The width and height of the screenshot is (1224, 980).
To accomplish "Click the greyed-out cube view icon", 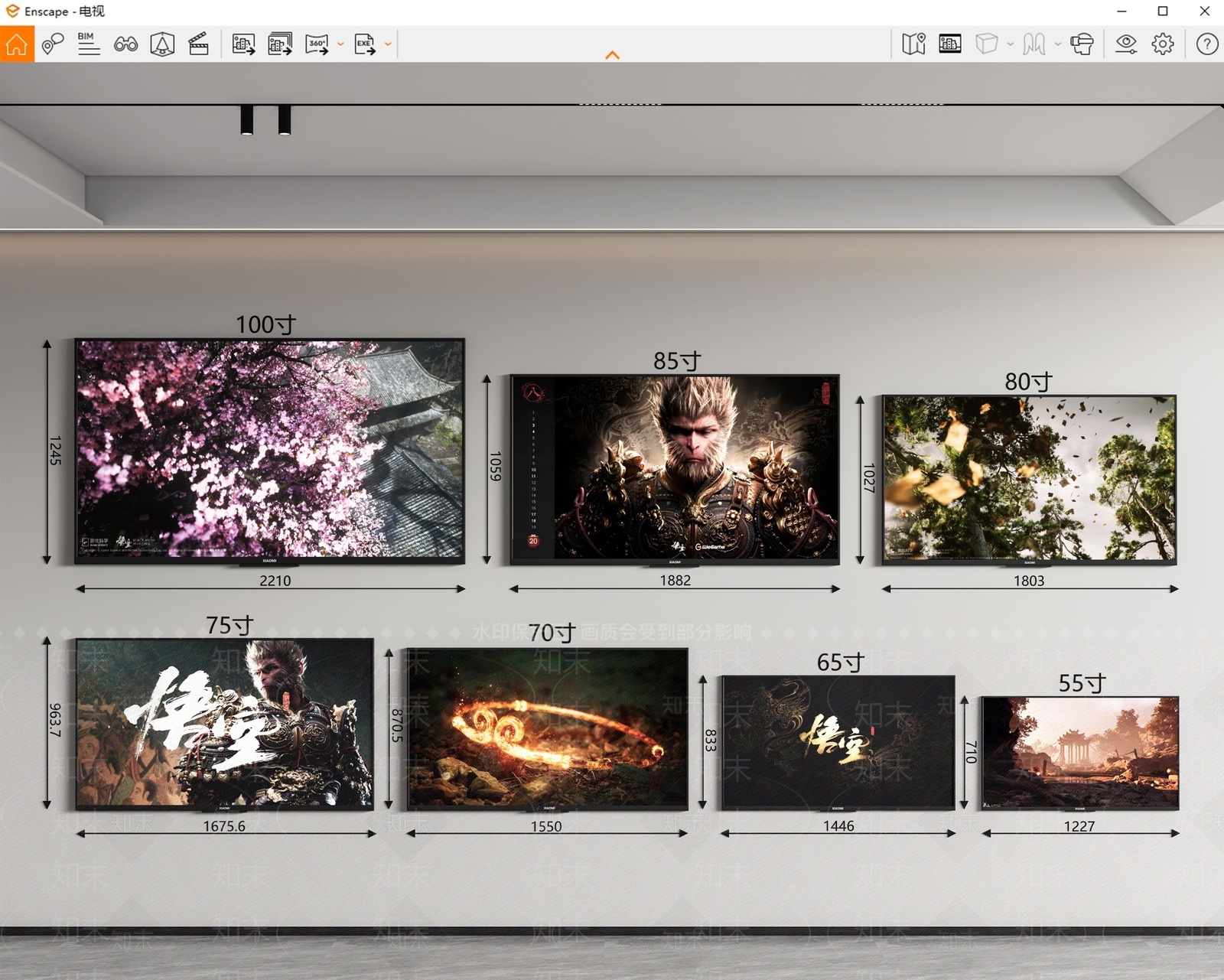I will click(x=987, y=44).
